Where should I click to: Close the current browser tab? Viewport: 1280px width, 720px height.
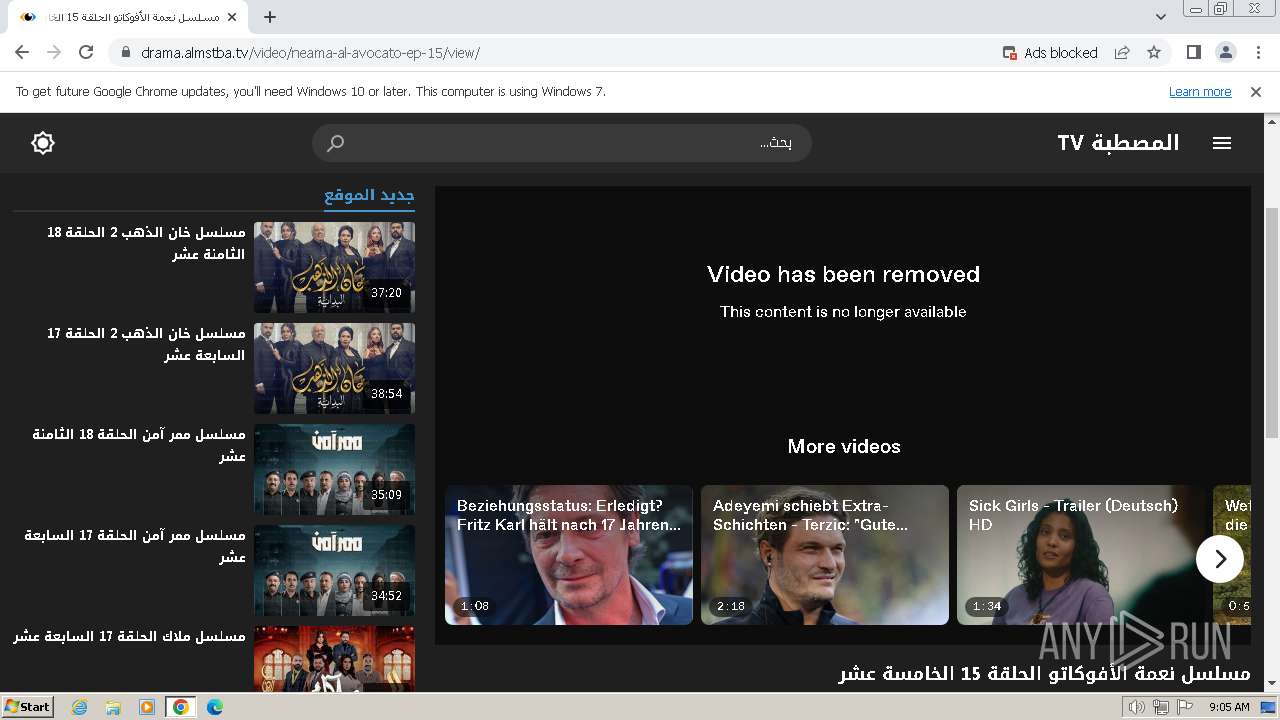[x=232, y=17]
